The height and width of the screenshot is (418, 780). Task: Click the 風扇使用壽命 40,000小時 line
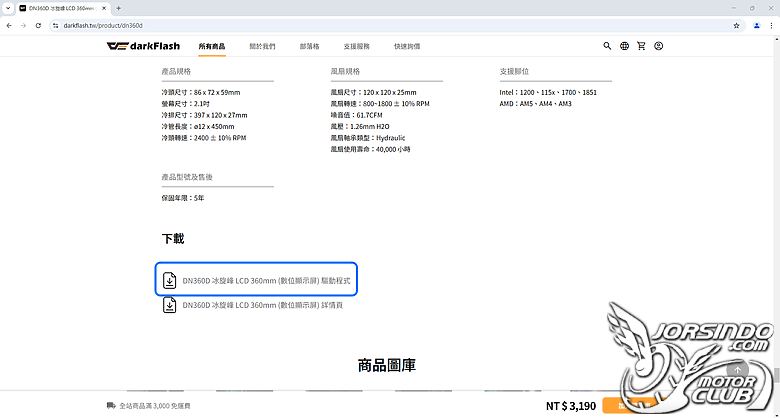point(371,149)
